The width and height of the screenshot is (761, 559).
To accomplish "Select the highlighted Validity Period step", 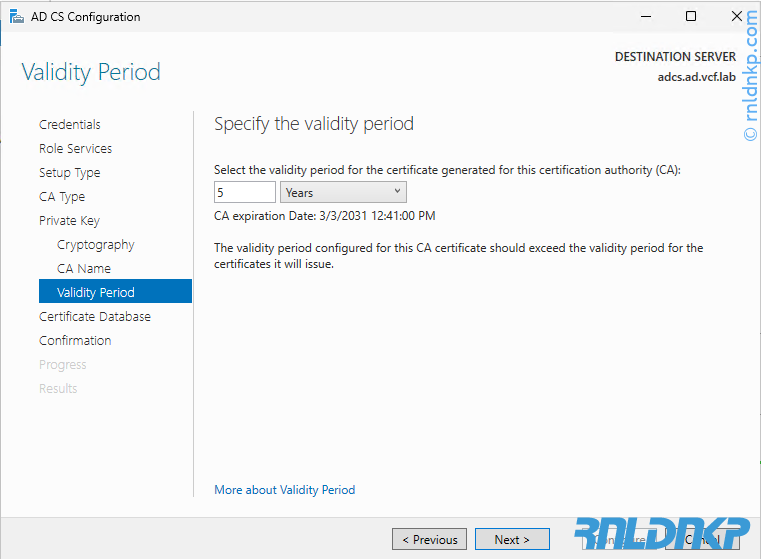I will (x=96, y=293).
